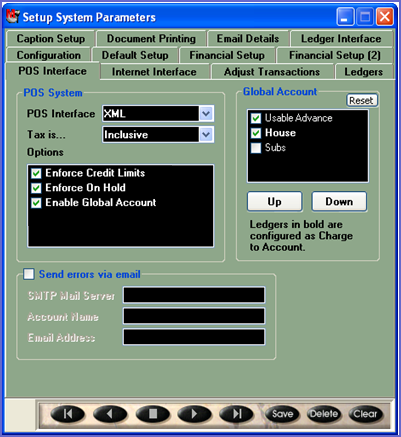
Task: Click the Clear oval button
Action: 365,414
